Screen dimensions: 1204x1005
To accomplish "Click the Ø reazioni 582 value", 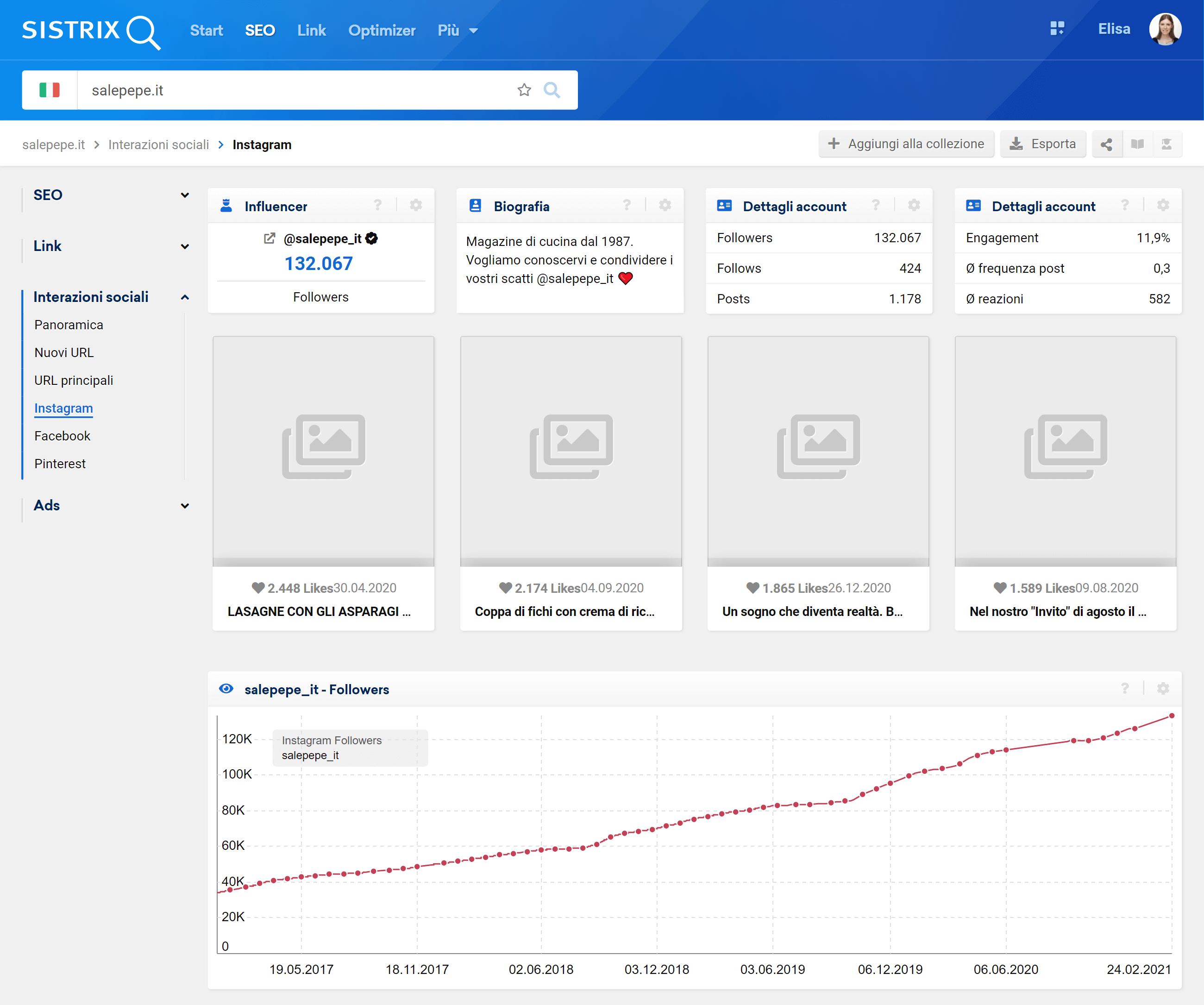I will click(x=1159, y=299).
